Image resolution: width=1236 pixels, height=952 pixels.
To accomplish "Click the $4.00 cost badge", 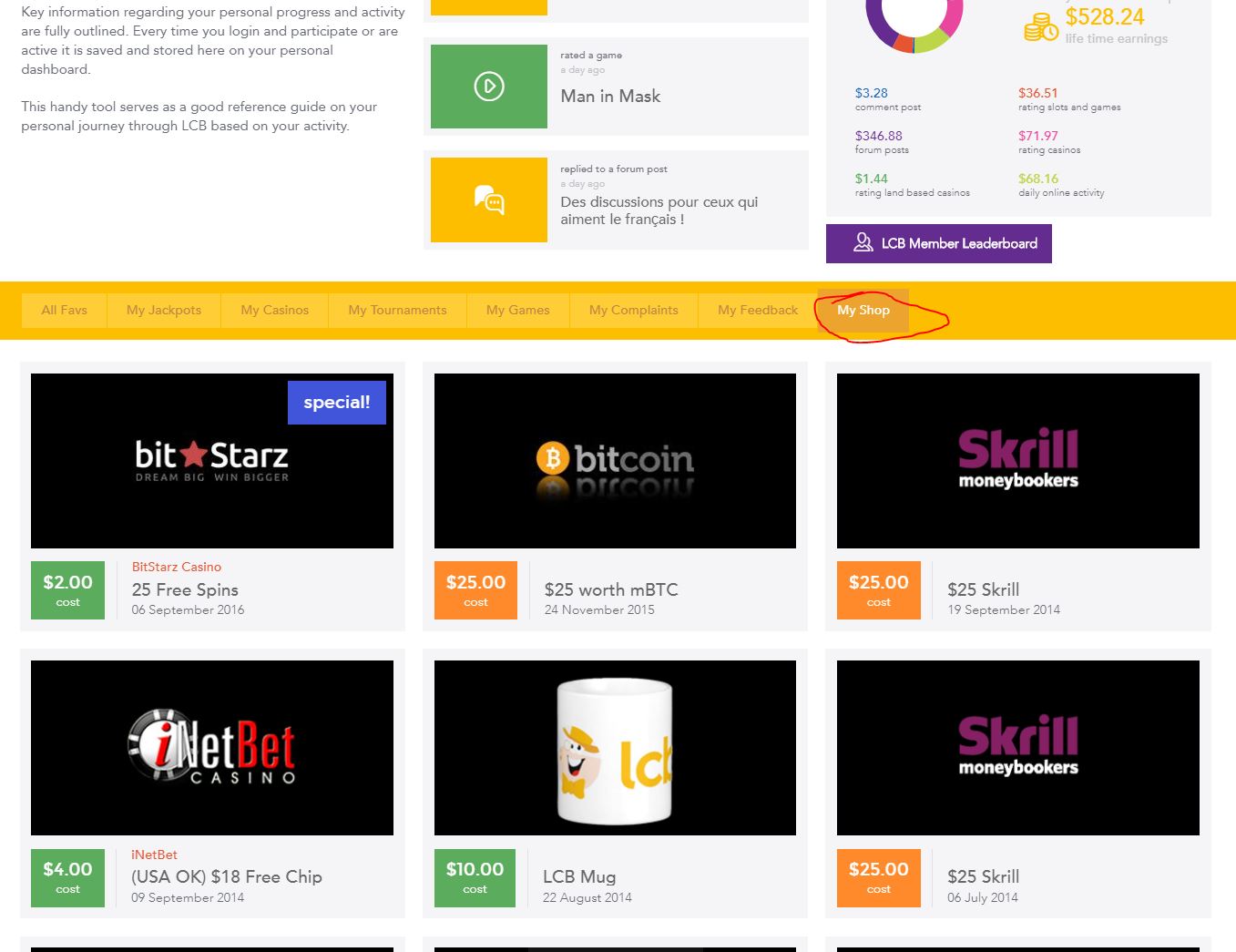I will 67,878.
